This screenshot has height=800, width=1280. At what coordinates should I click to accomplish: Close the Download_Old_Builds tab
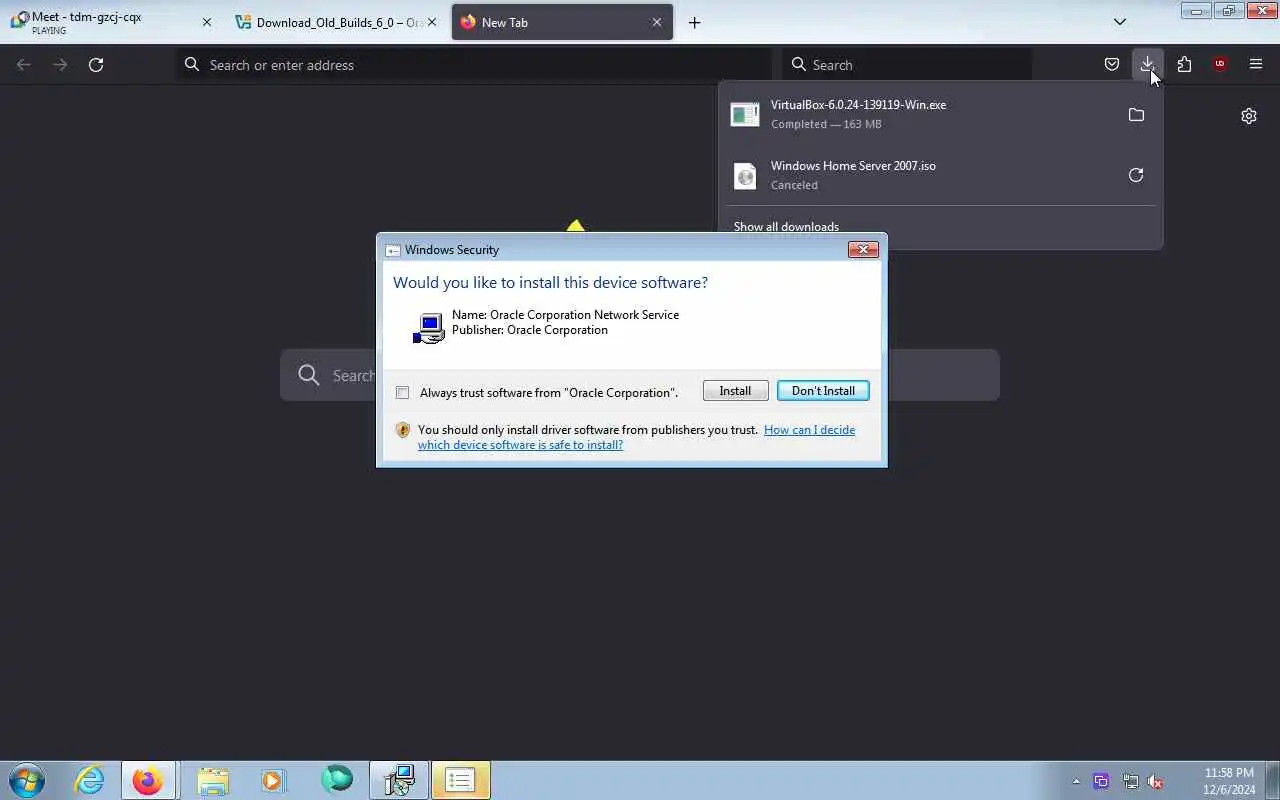[433, 22]
